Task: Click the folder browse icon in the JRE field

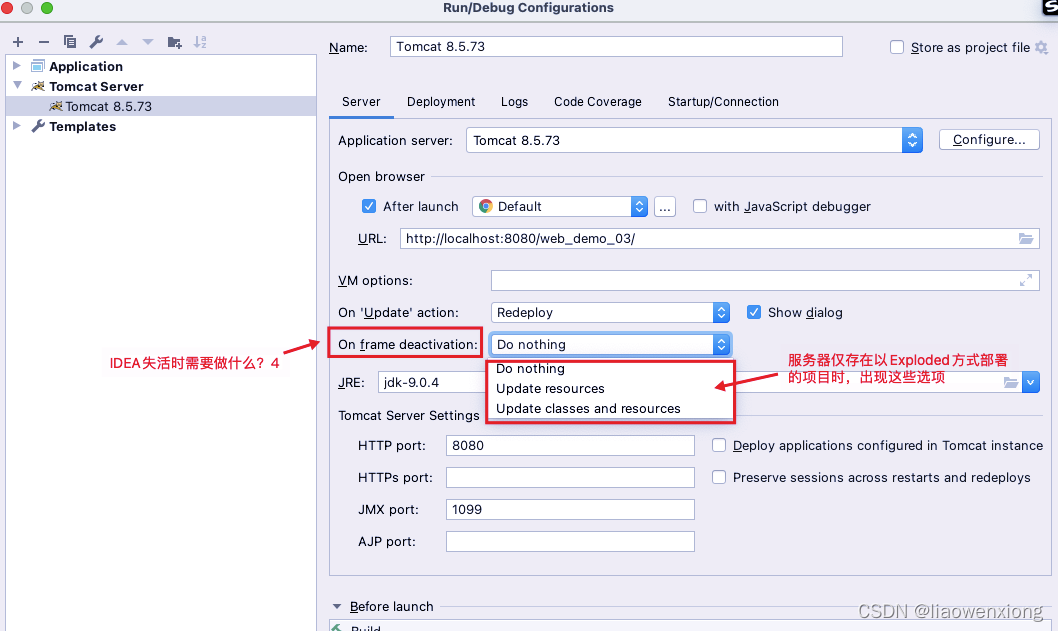Action: tap(1010, 383)
